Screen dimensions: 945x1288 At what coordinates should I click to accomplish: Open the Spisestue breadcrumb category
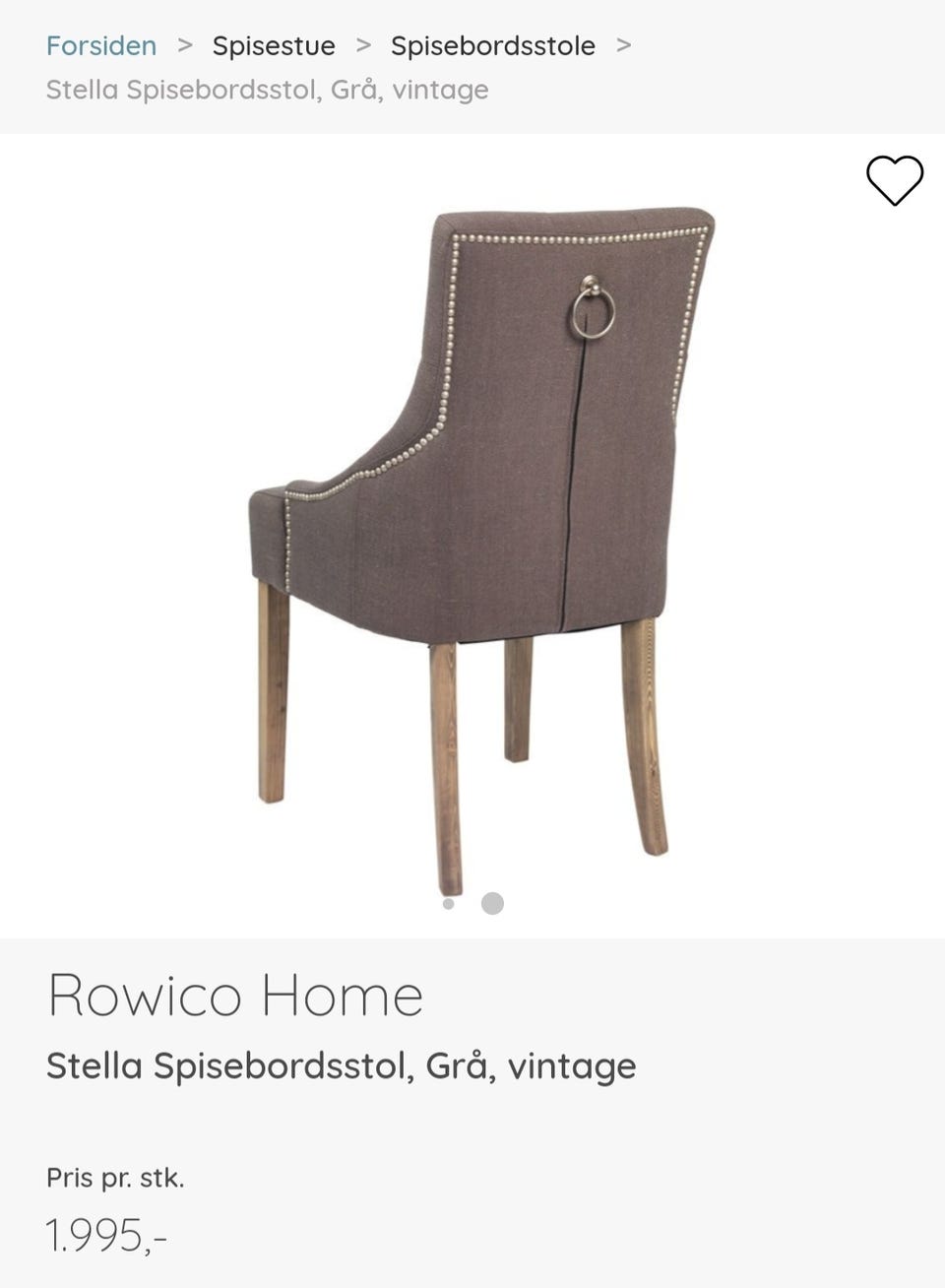click(x=274, y=45)
